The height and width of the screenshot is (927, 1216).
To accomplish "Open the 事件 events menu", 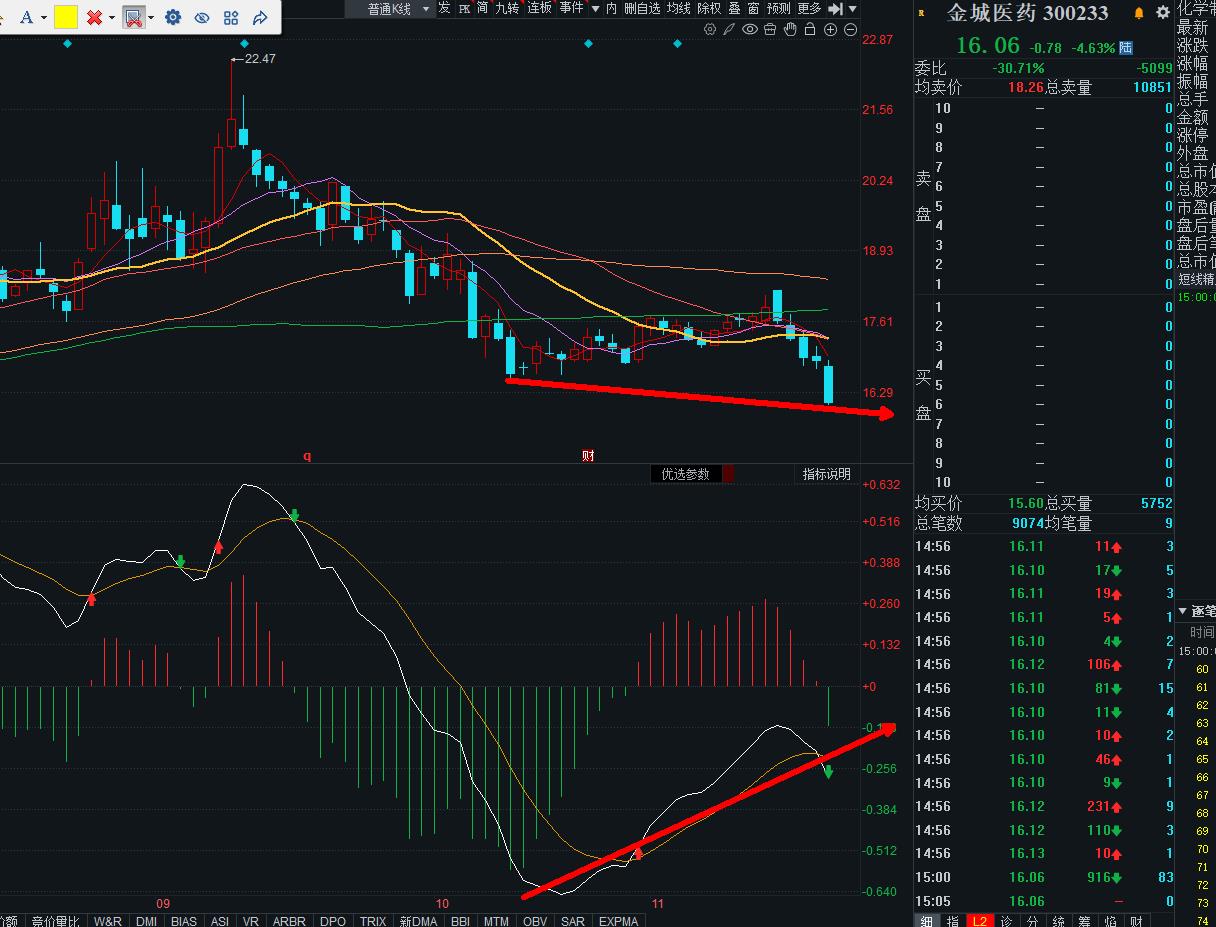I will [x=571, y=8].
